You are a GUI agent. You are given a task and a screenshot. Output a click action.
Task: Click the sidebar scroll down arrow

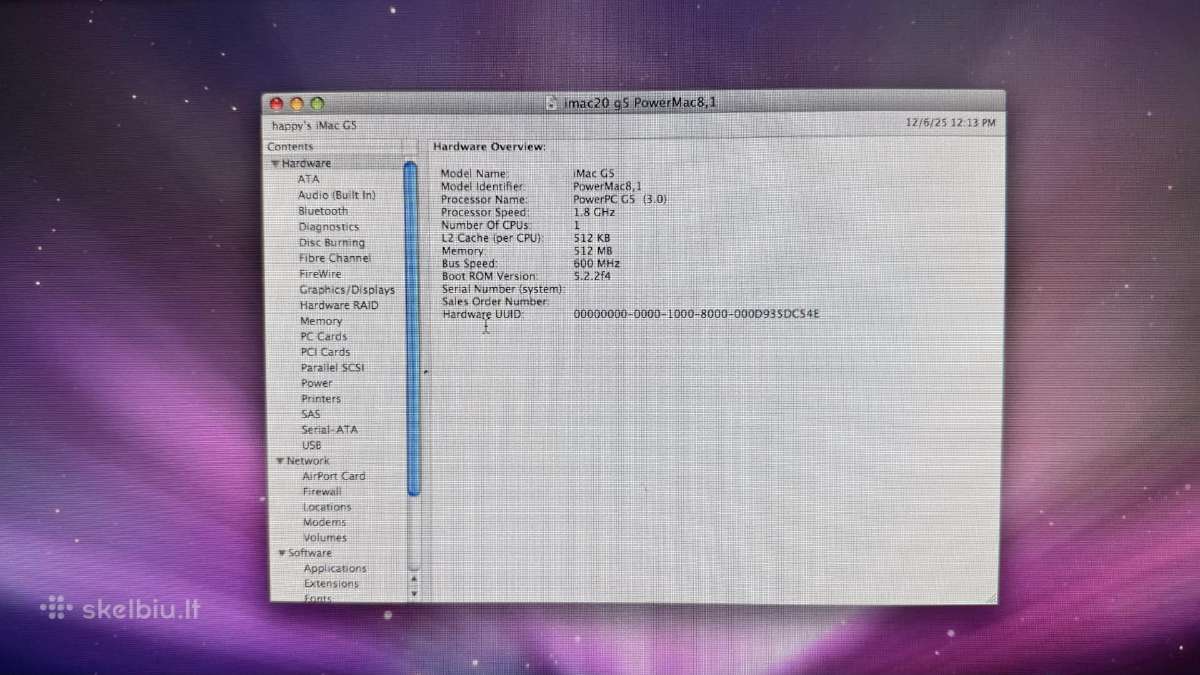click(414, 592)
